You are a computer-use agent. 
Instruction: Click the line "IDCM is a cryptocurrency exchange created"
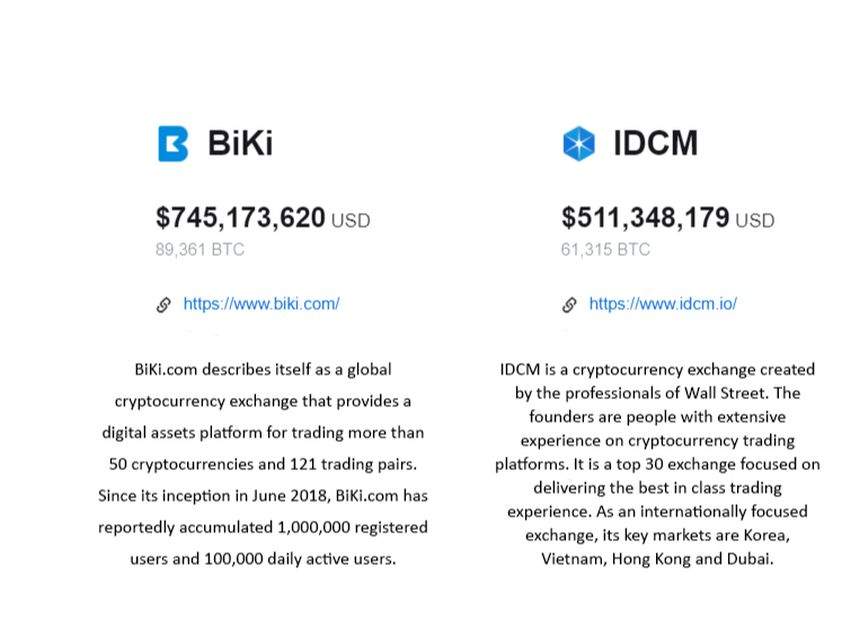coord(657,370)
